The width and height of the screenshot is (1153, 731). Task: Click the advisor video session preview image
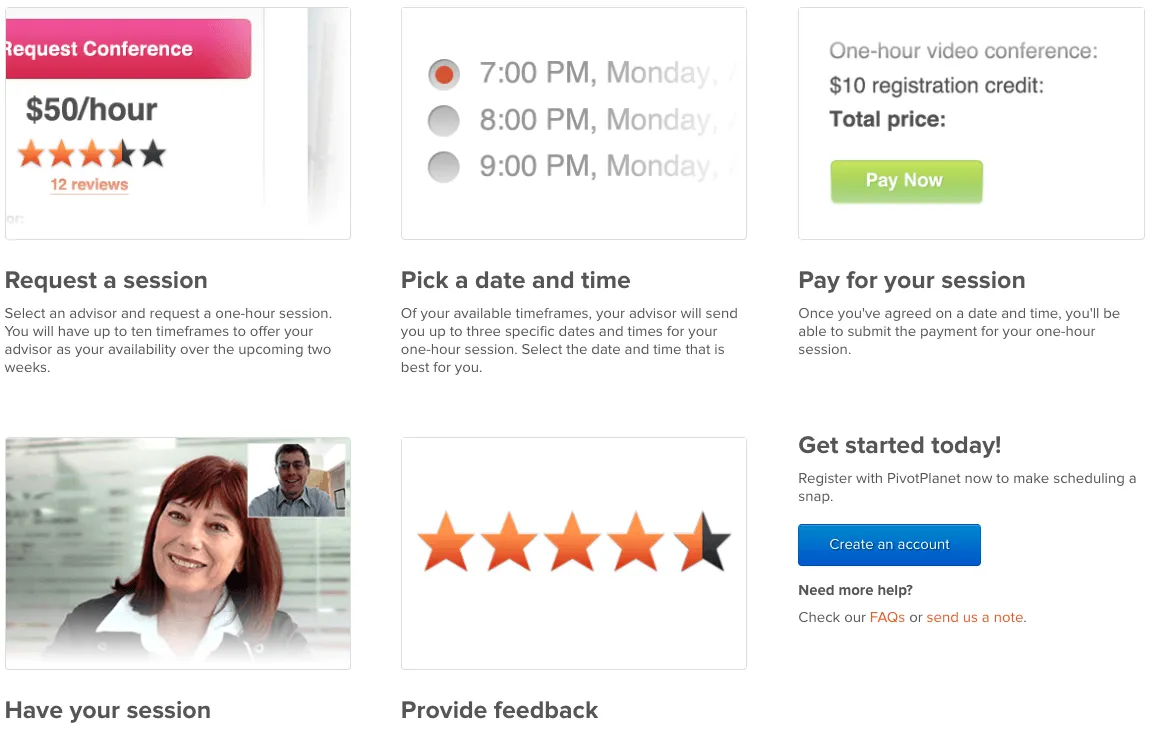click(178, 553)
